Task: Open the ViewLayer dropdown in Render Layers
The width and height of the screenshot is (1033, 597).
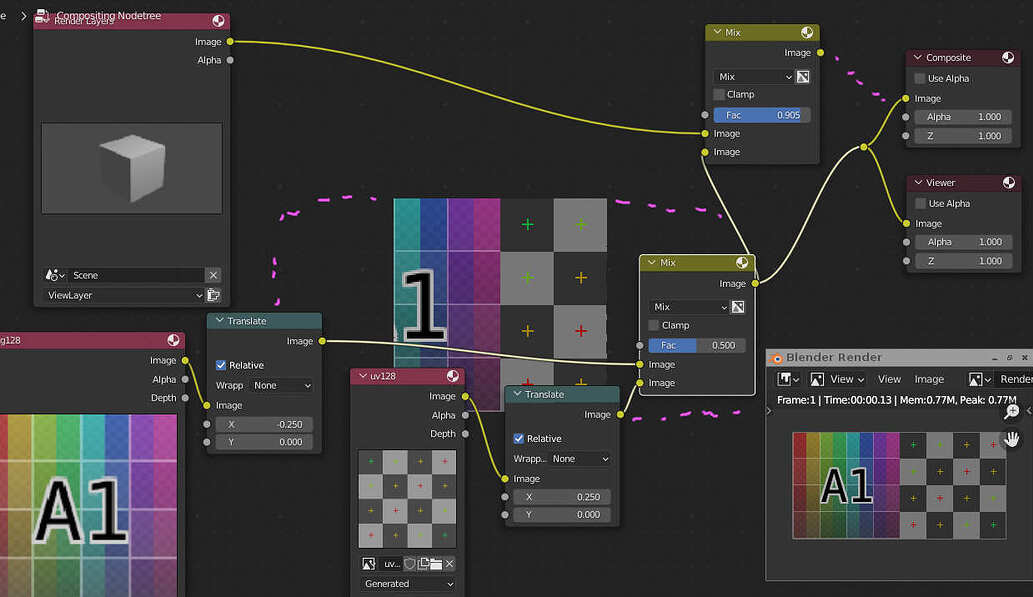Action: (124, 295)
